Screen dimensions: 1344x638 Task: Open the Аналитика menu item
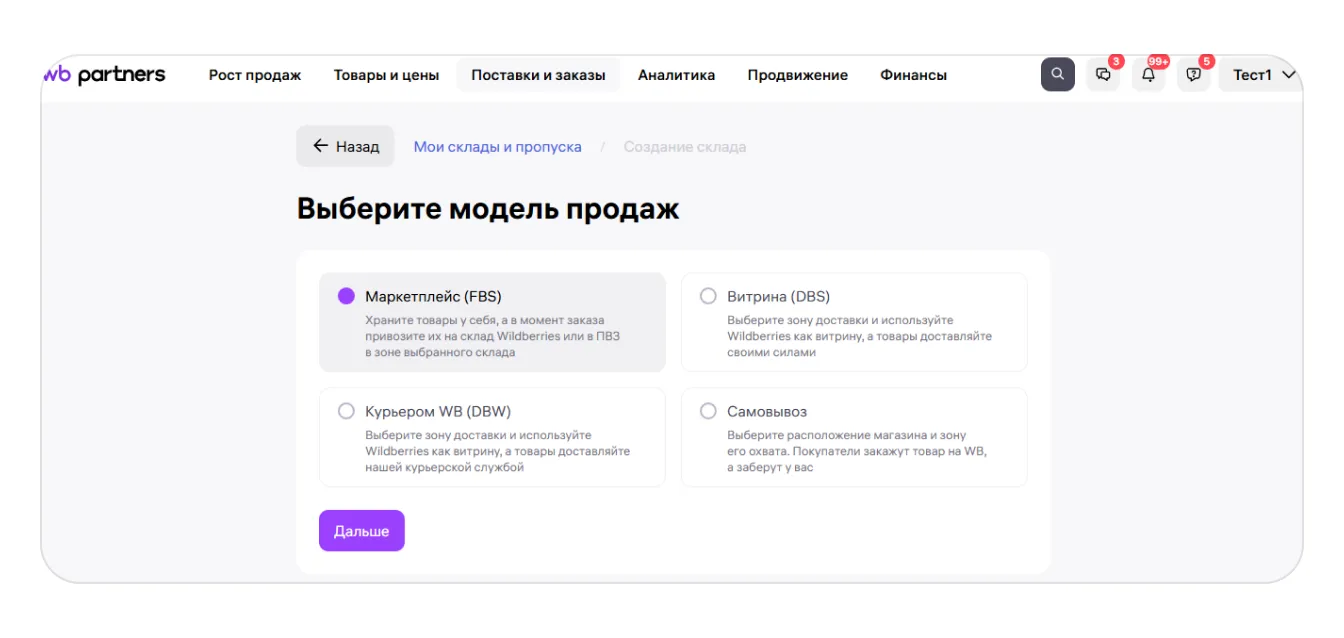coord(676,75)
